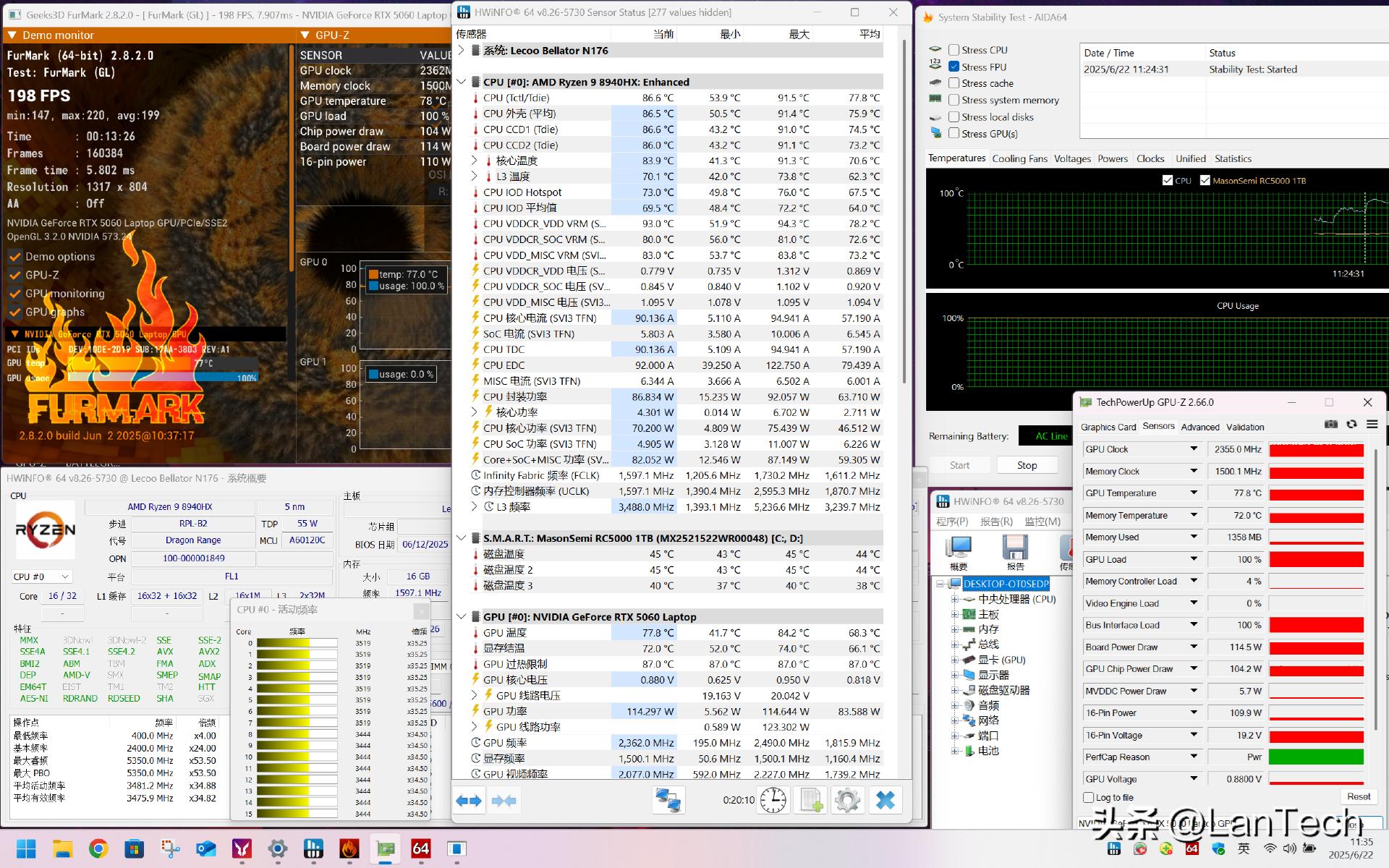Toggle MasonSemi RC5000 1TB graph checkbox
The image size is (1389, 868).
pyautogui.click(x=1205, y=180)
